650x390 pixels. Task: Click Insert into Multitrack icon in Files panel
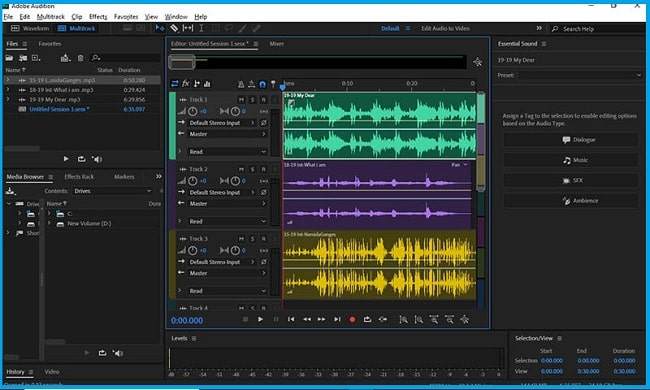pos(65,58)
